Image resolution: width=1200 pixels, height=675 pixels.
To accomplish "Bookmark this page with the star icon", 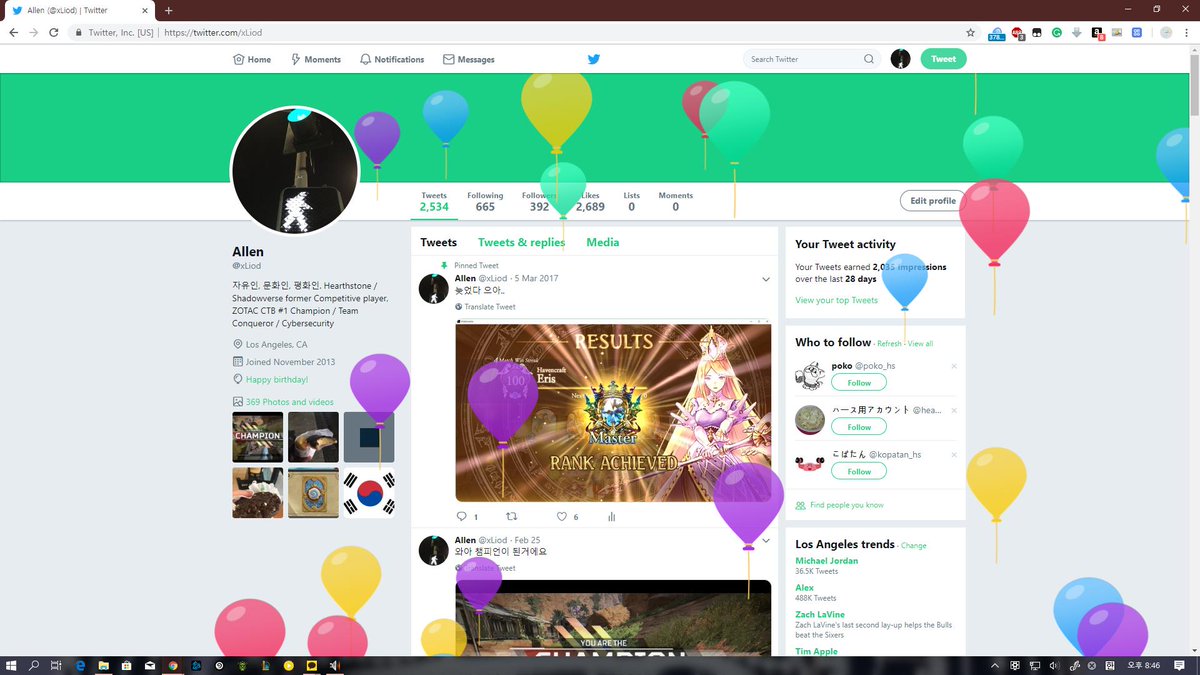I will pyautogui.click(x=970, y=32).
